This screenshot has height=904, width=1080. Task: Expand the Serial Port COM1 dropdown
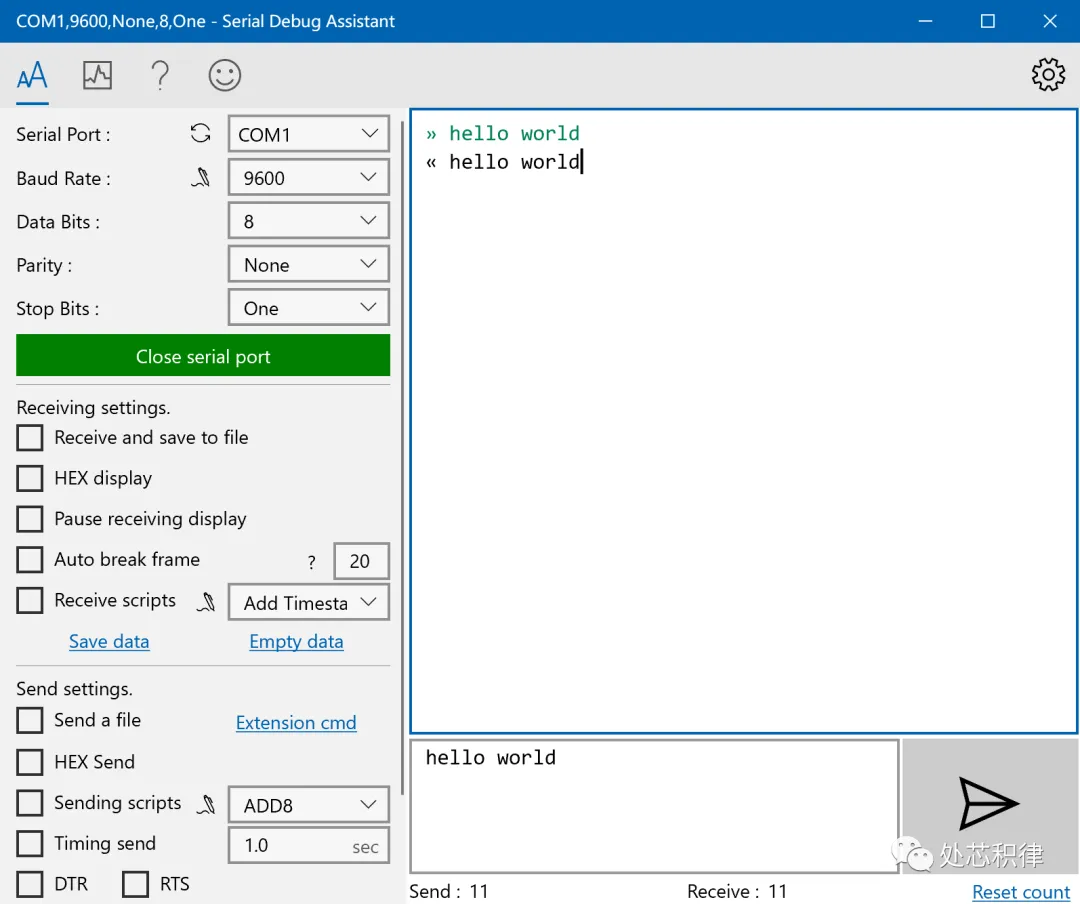click(308, 135)
